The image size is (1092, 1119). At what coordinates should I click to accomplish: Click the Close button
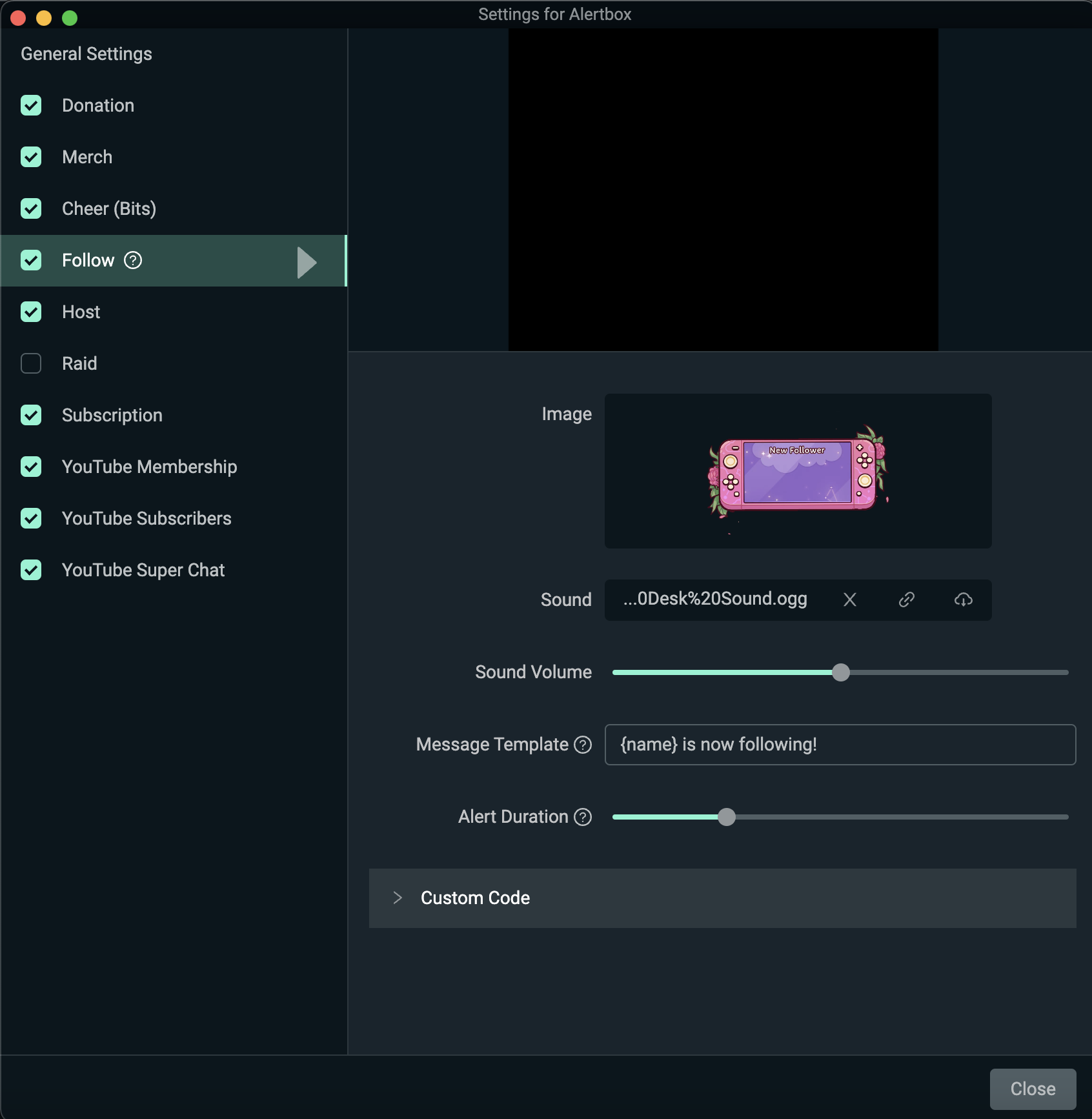pos(1033,1089)
